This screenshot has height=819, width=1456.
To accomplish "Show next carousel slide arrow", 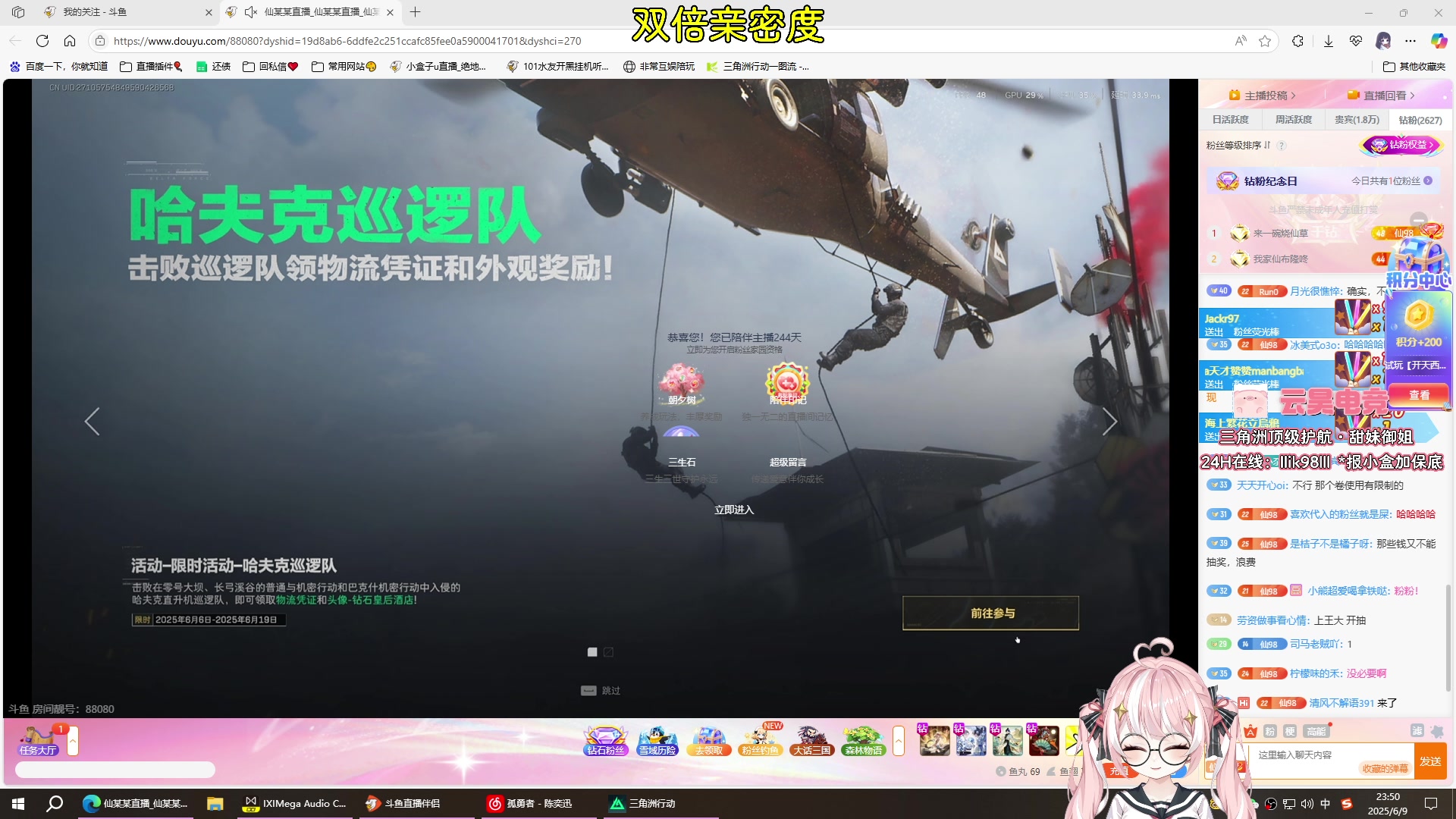I will (1109, 422).
